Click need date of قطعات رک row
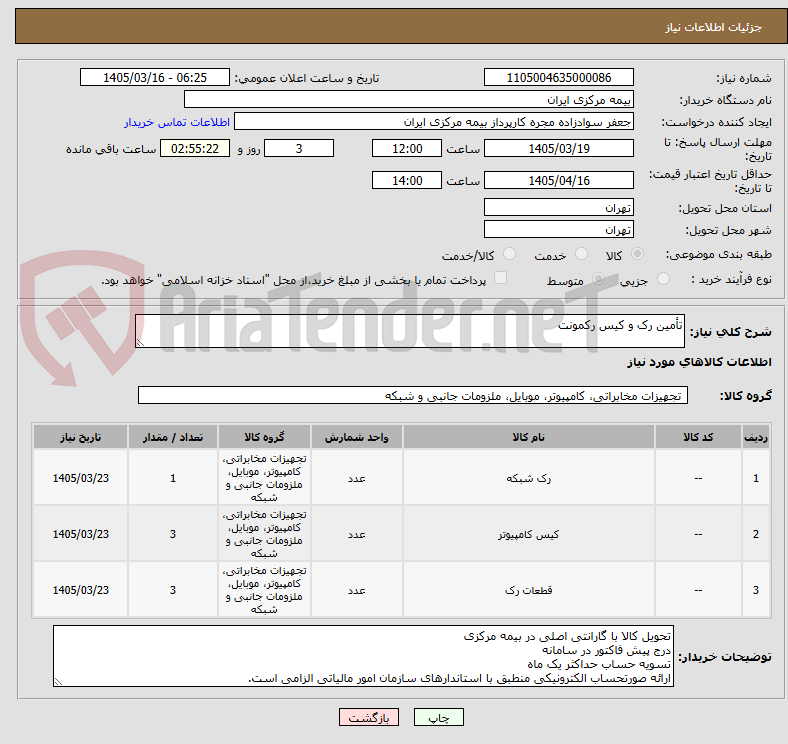The image size is (788, 744). (80, 590)
